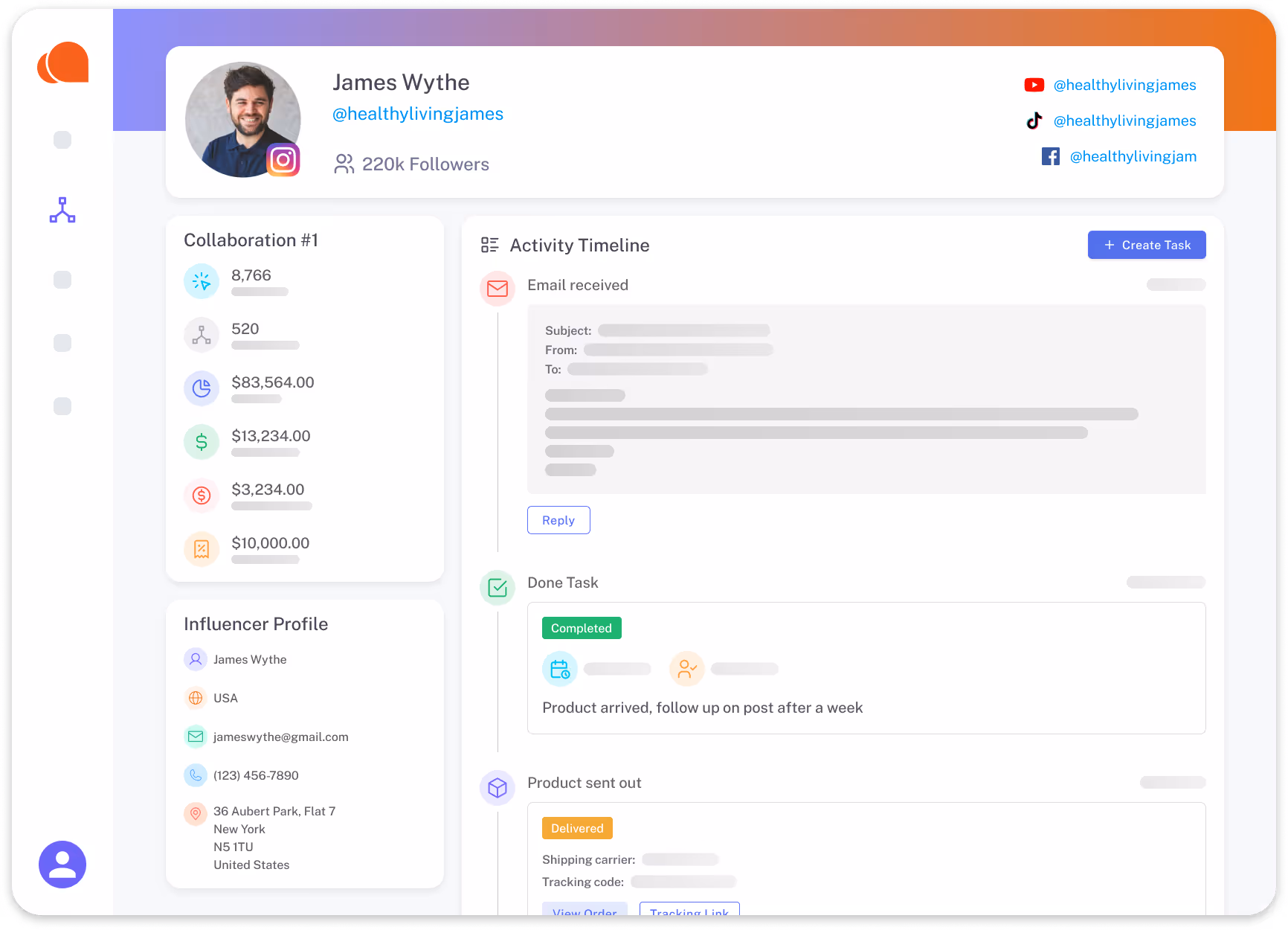Click the Completed status badge
Viewport: 1288px width, 930px height.
pyautogui.click(x=582, y=628)
